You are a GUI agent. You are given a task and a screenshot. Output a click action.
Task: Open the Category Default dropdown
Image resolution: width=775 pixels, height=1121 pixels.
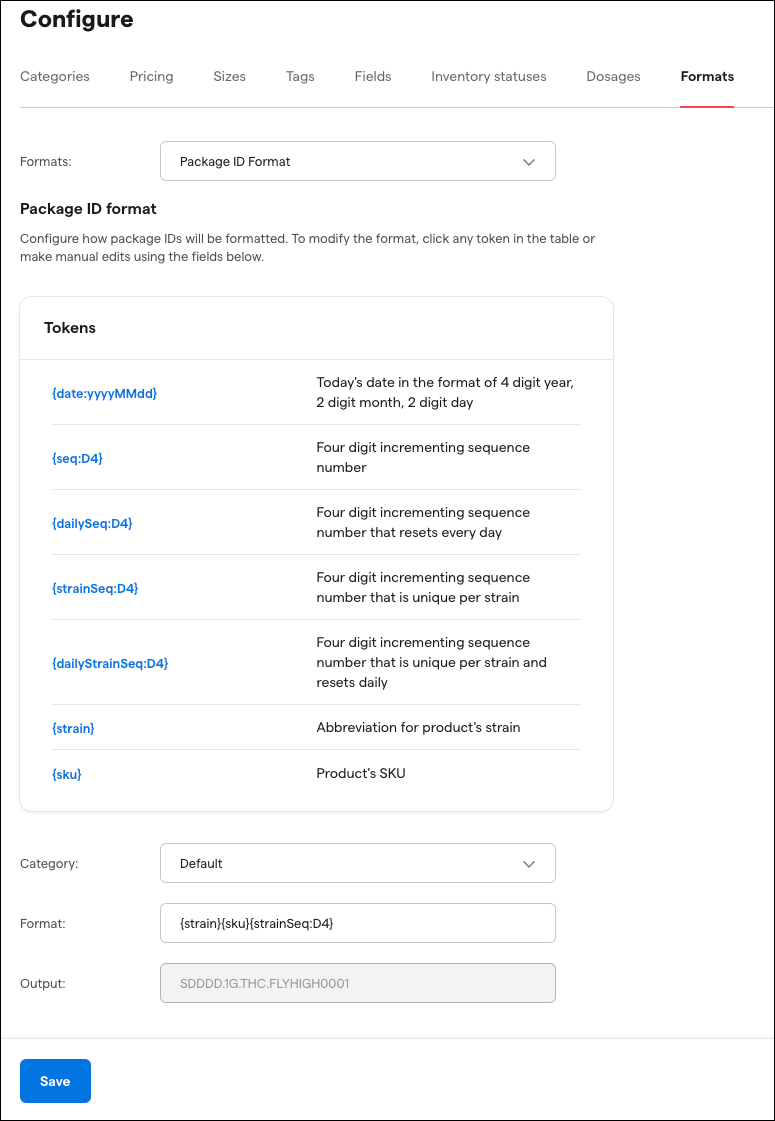click(x=357, y=863)
